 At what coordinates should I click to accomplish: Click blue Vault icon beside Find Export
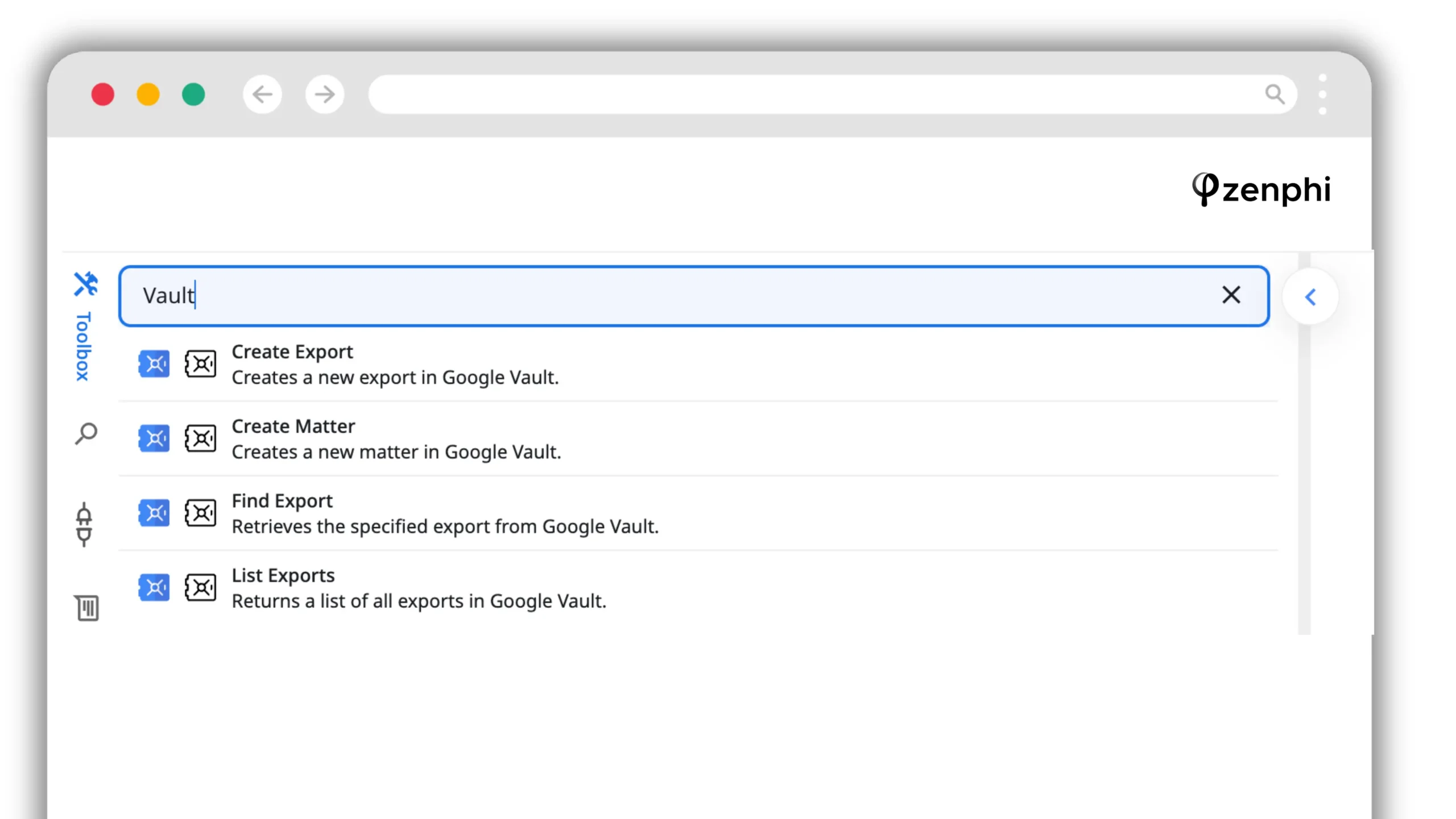(154, 513)
